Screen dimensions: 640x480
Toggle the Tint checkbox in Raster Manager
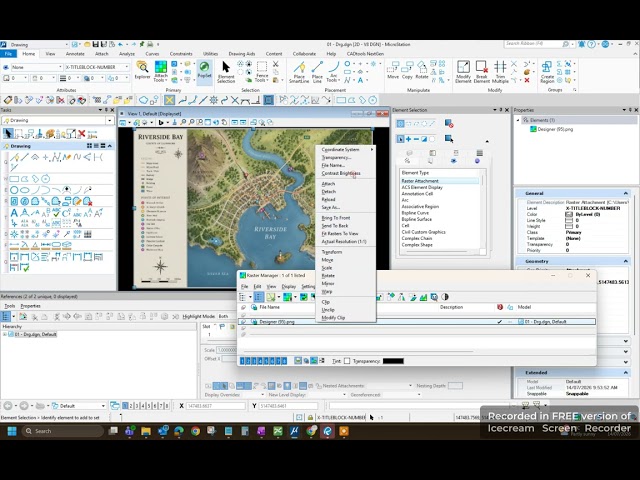(x=347, y=361)
